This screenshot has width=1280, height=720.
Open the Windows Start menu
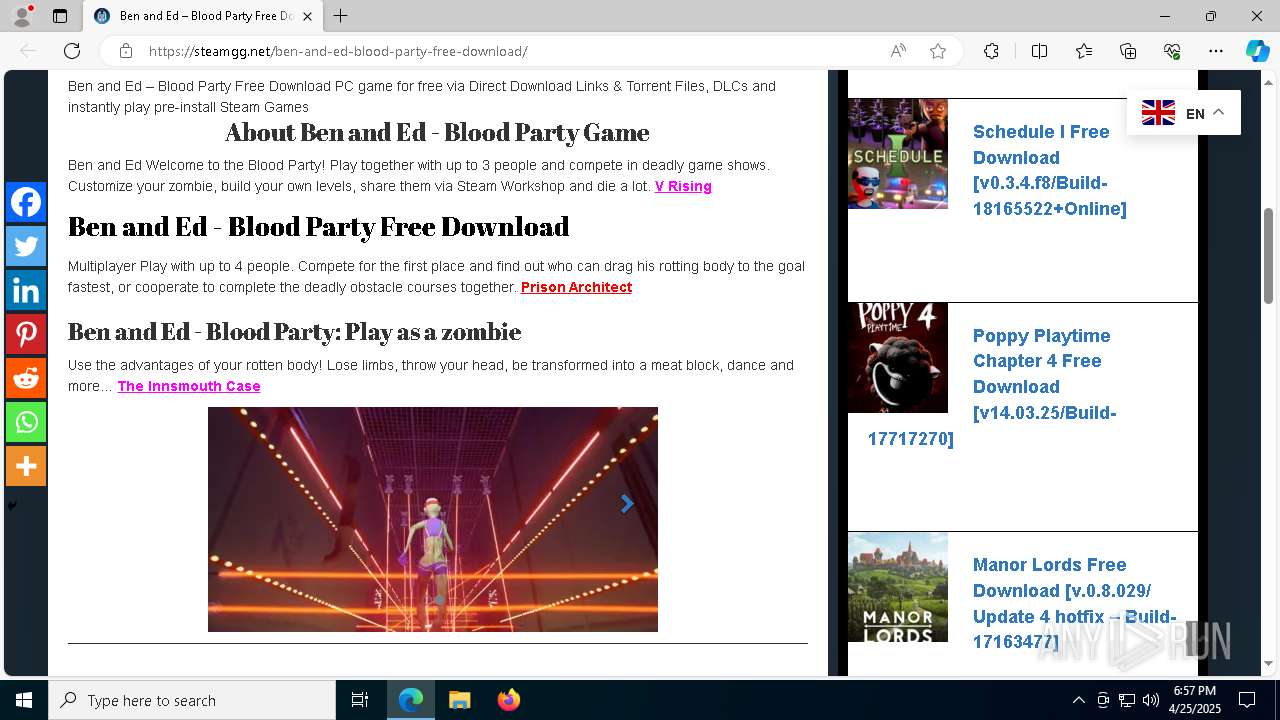pos(24,700)
